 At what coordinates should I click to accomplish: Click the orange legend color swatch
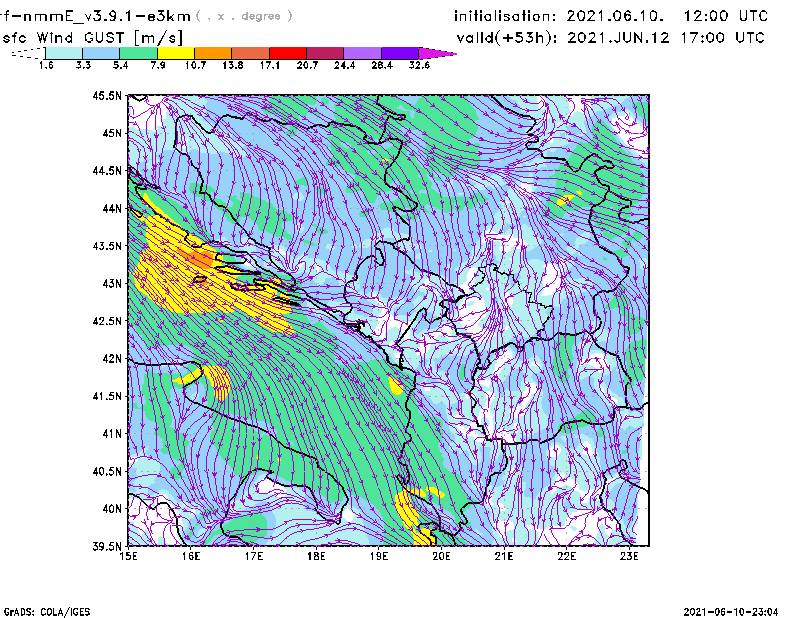click(x=213, y=53)
